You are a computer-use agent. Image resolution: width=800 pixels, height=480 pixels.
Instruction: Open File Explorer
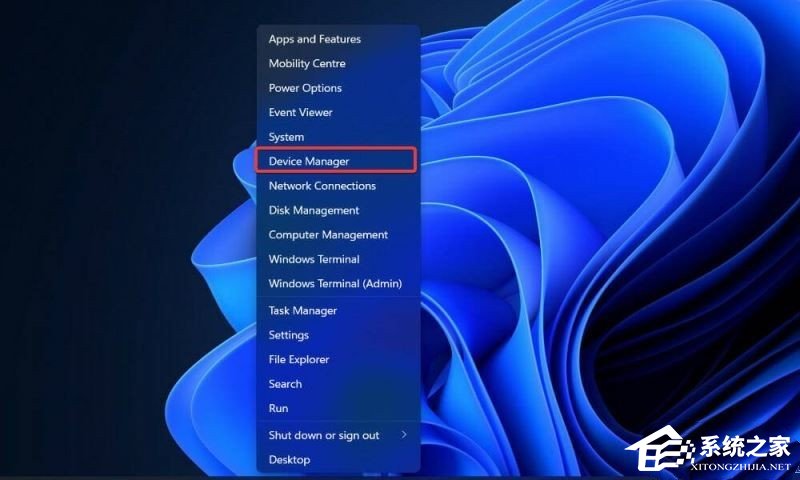click(x=298, y=360)
